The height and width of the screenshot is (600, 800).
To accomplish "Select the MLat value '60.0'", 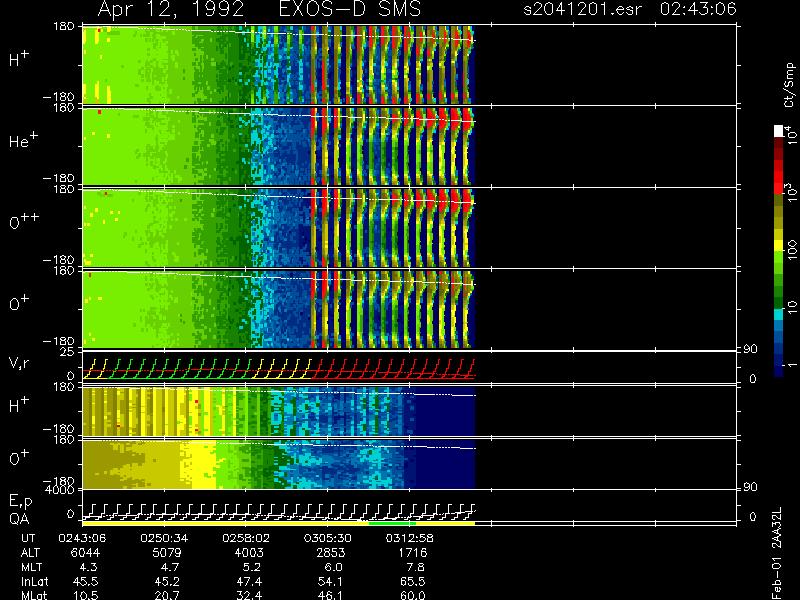I will (x=413, y=595).
